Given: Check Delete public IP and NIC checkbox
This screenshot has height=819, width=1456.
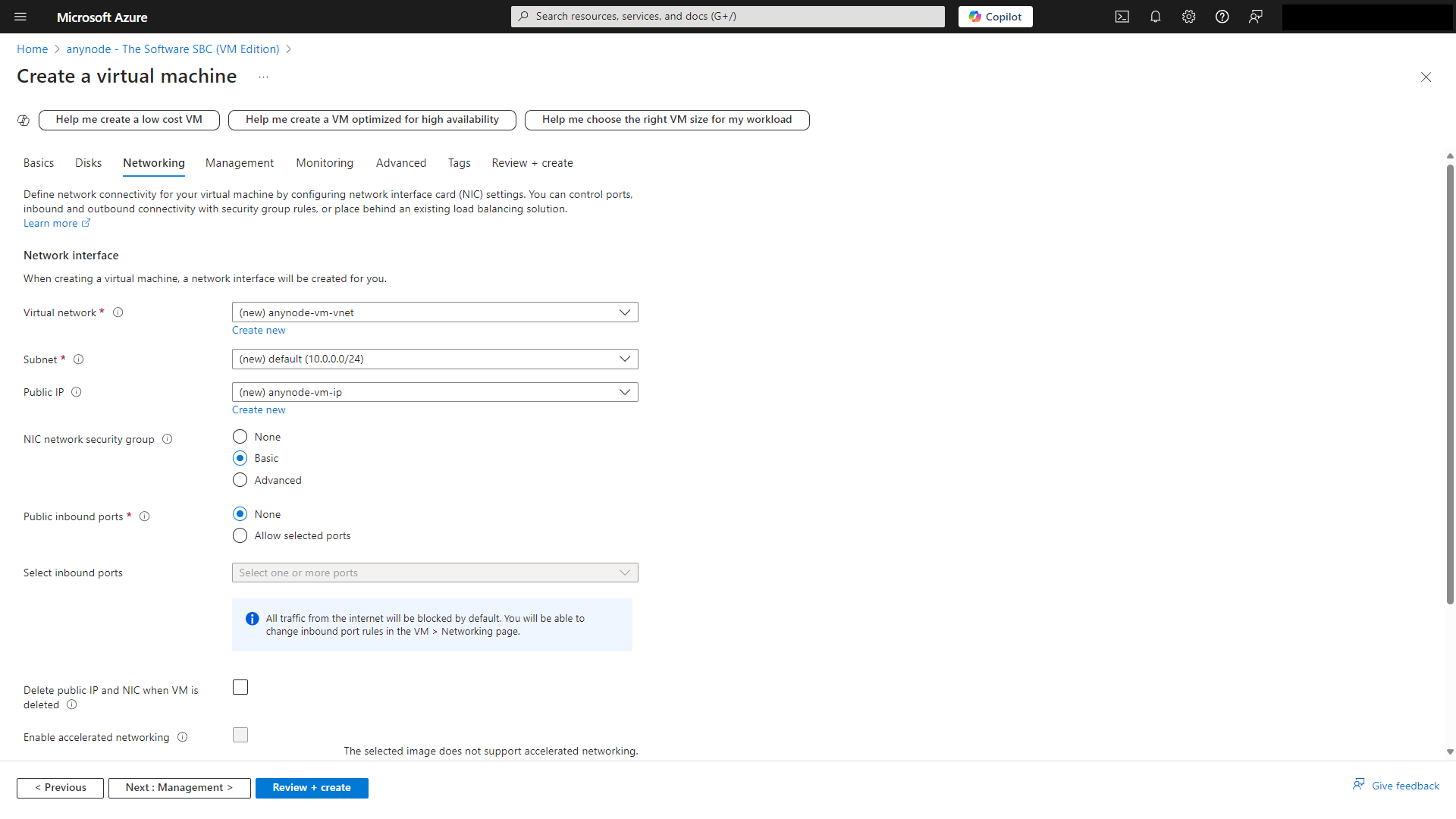Looking at the screenshot, I should pyautogui.click(x=240, y=687).
